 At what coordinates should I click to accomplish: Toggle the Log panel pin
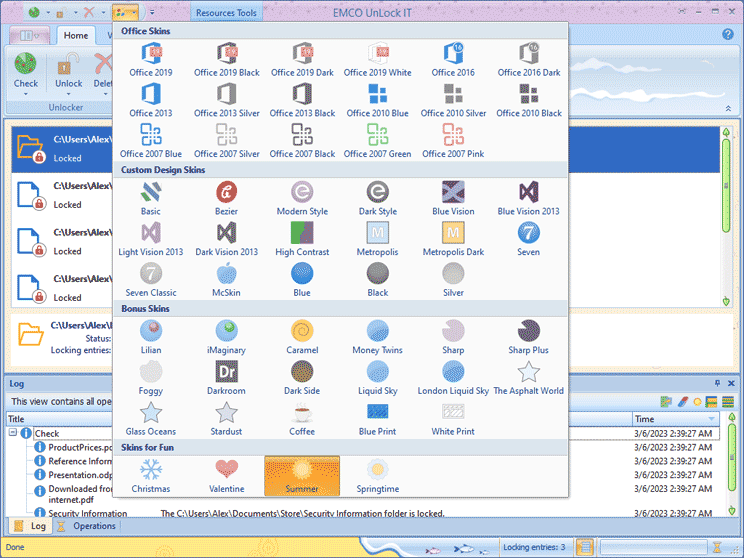click(717, 383)
